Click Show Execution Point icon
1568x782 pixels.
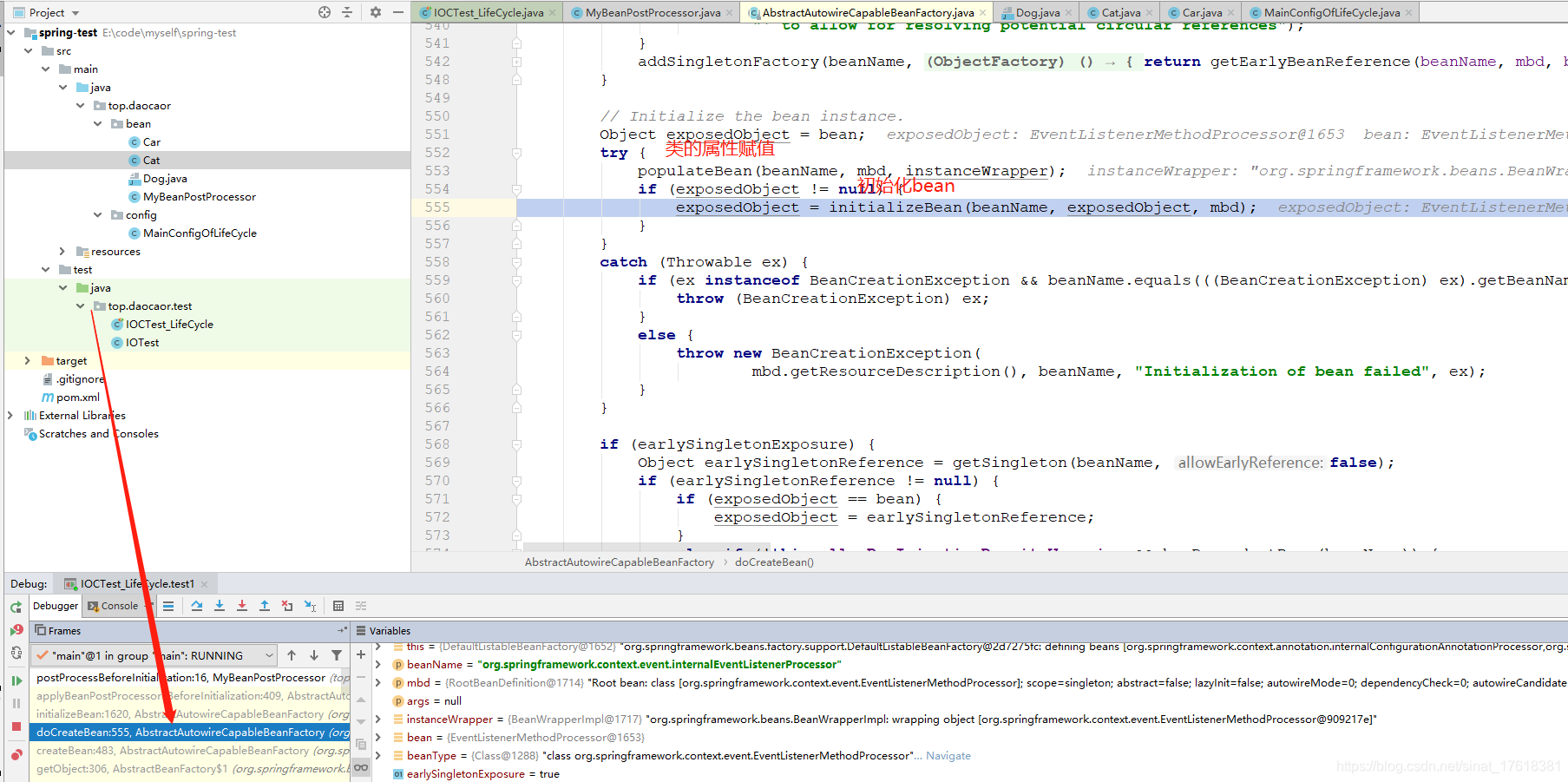(168, 606)
